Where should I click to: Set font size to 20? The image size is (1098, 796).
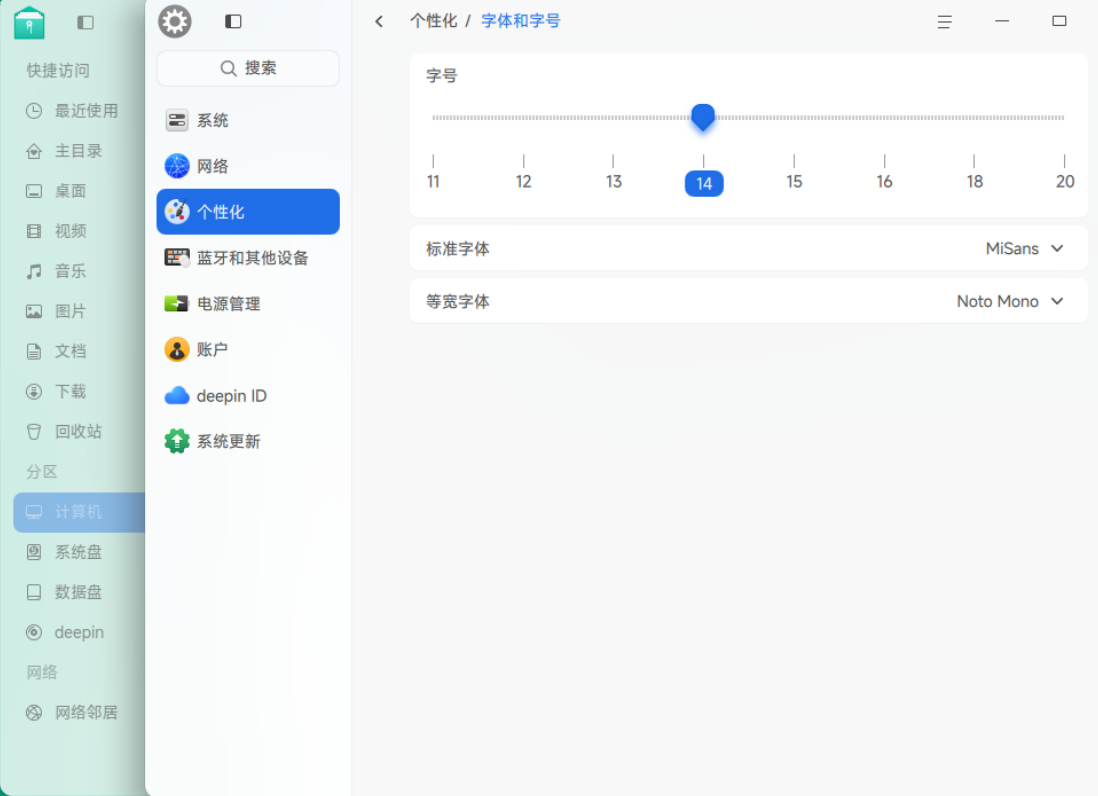[x=1065, y=181]
